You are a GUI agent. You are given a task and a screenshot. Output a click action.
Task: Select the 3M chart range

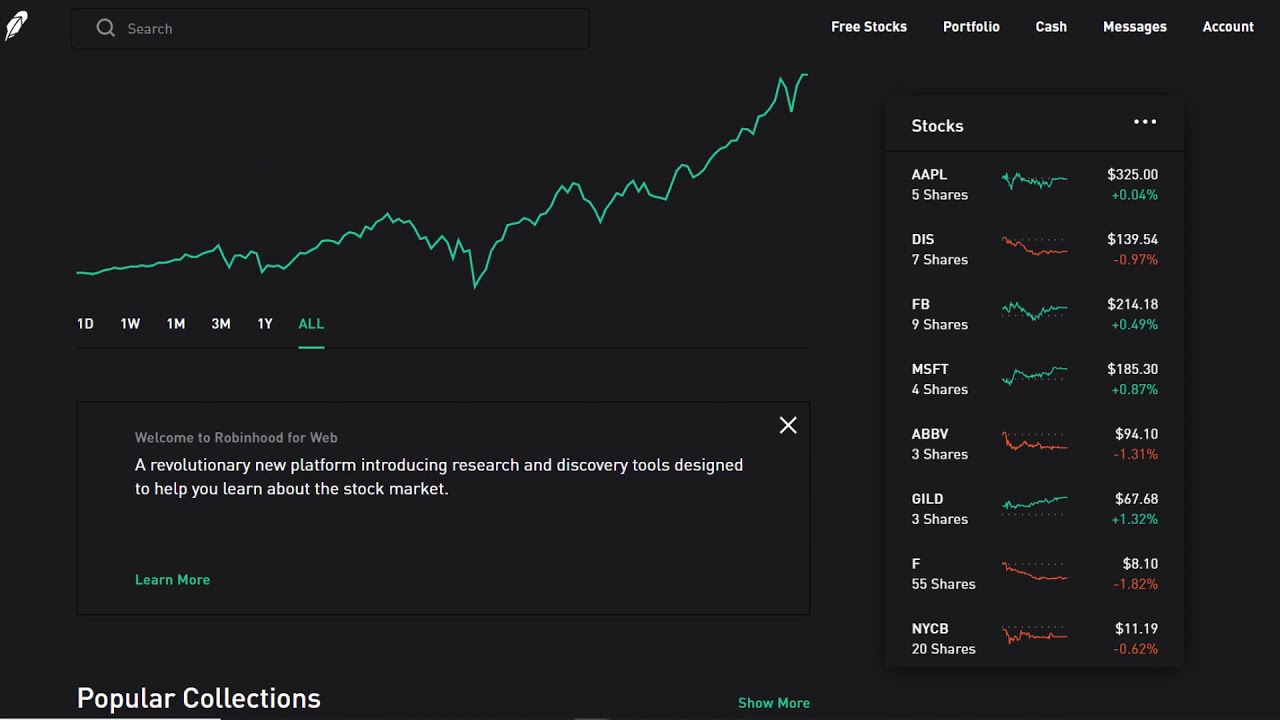221,324
